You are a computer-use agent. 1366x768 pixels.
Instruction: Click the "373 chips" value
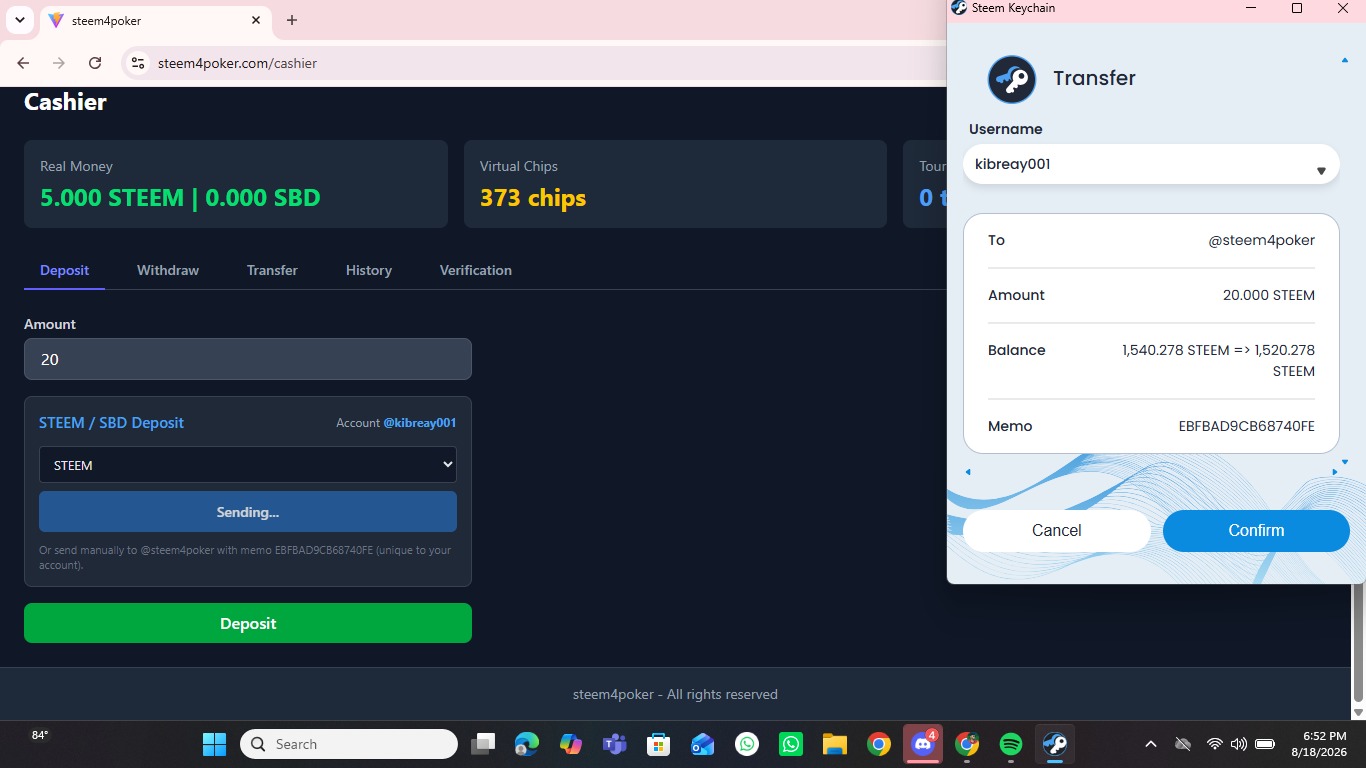point(533,198)
